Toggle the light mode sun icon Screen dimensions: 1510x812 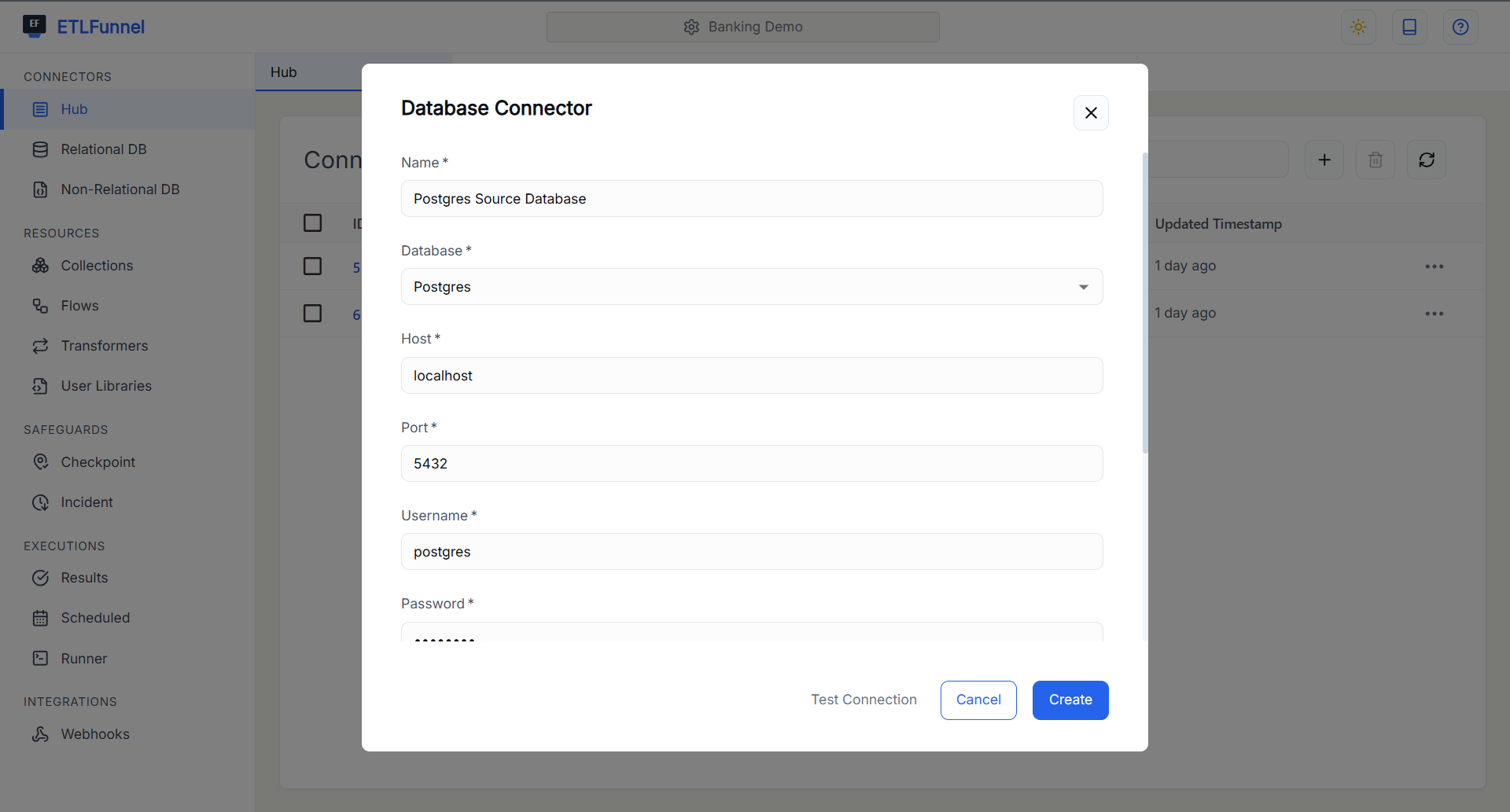1359,27
